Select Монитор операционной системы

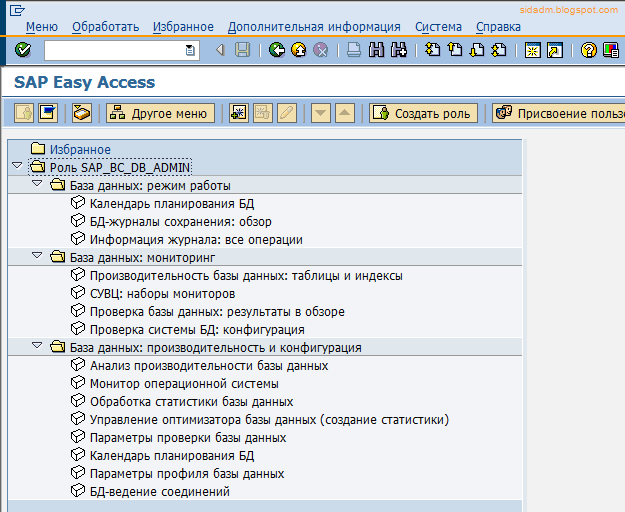(184, 384)
